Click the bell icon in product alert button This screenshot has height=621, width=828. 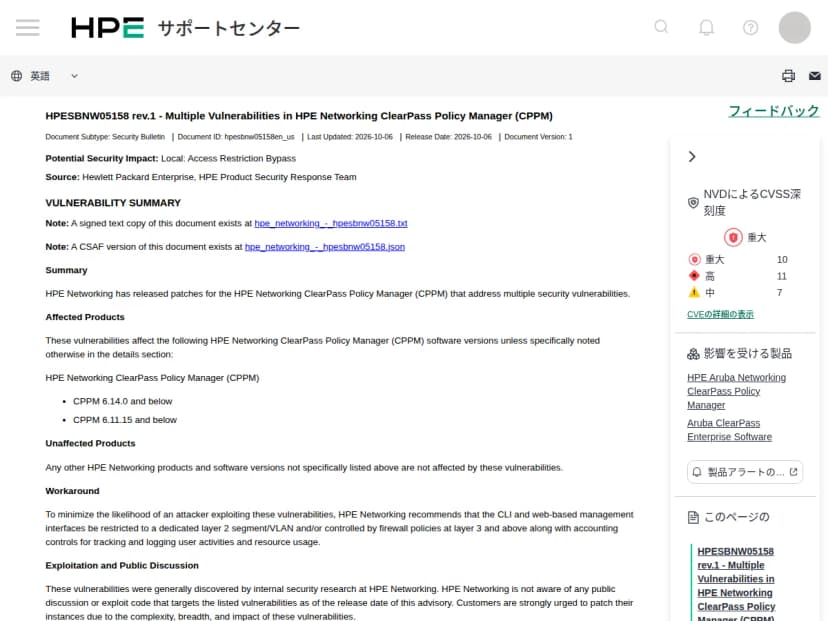click(x=697, y=472)
